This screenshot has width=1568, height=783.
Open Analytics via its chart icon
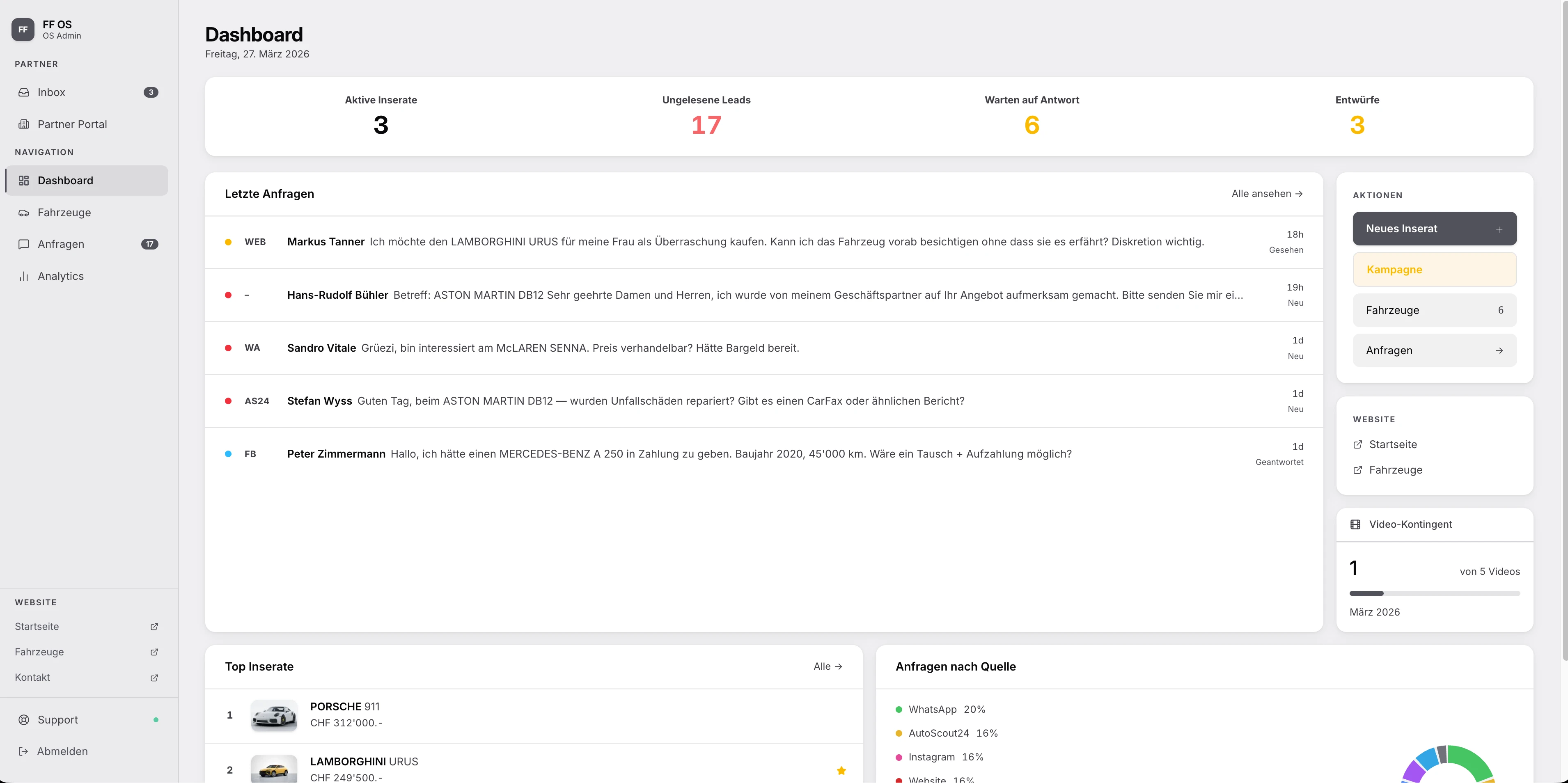(x=23, y=276)
